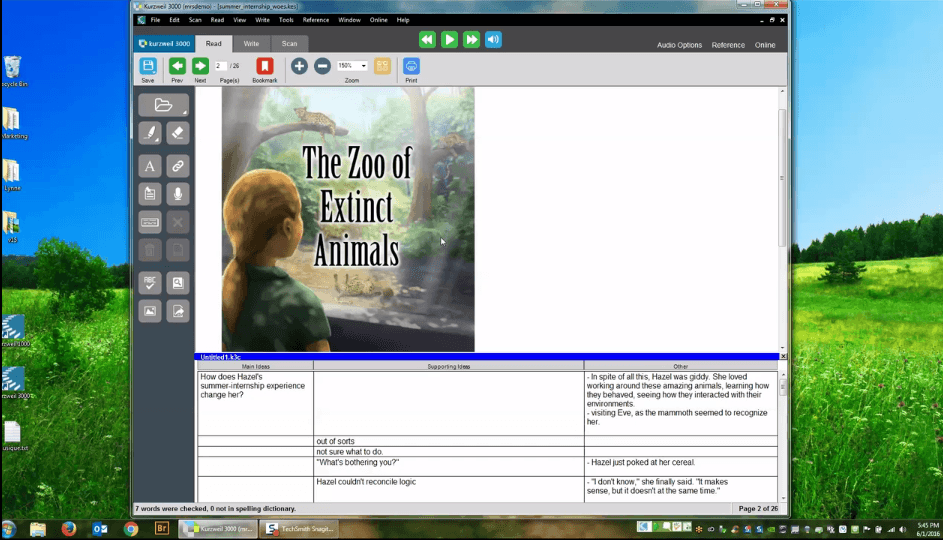Switch to the Write tab
This screenshot has width=943, height=540.
[251, 44]
